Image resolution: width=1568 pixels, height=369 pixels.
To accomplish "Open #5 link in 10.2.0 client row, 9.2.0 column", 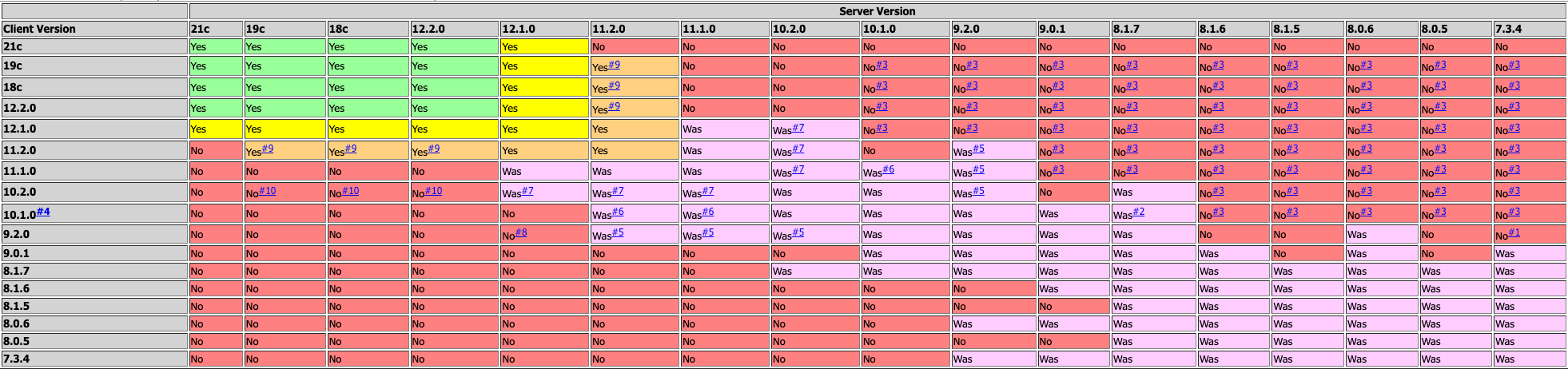I will point(979,191).
